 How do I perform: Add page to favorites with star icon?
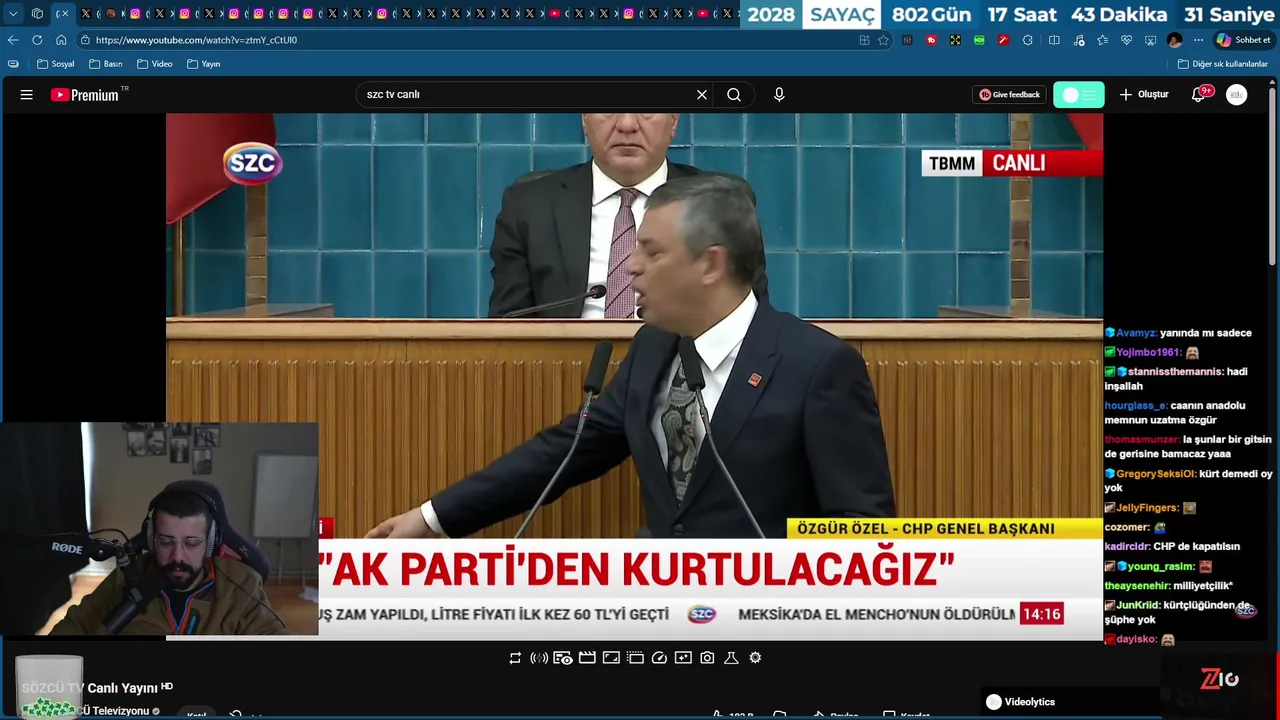tap(883, 40)
